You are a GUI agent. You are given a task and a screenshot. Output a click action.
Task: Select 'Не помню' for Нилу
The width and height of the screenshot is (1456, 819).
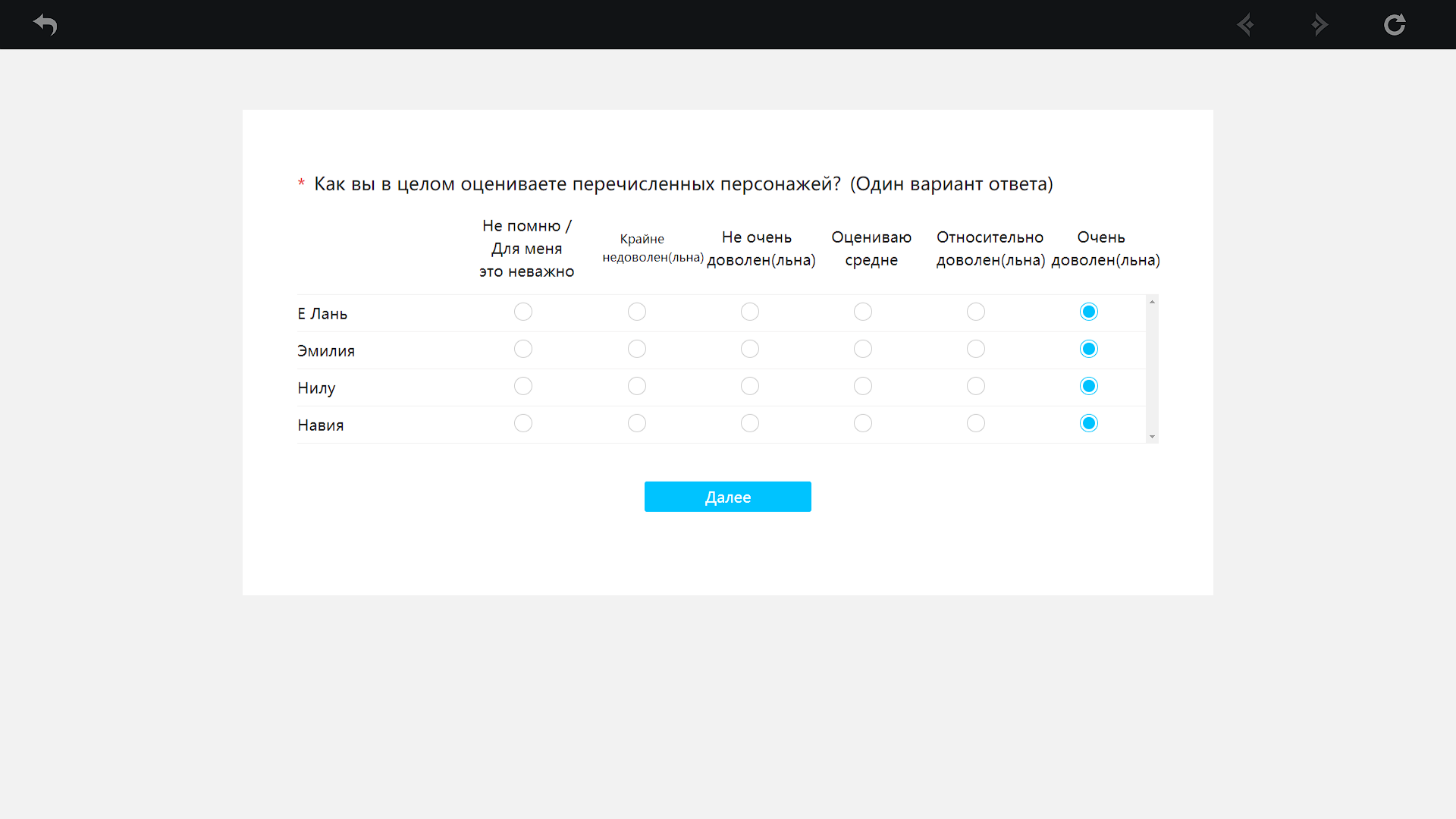pos(523,386)
